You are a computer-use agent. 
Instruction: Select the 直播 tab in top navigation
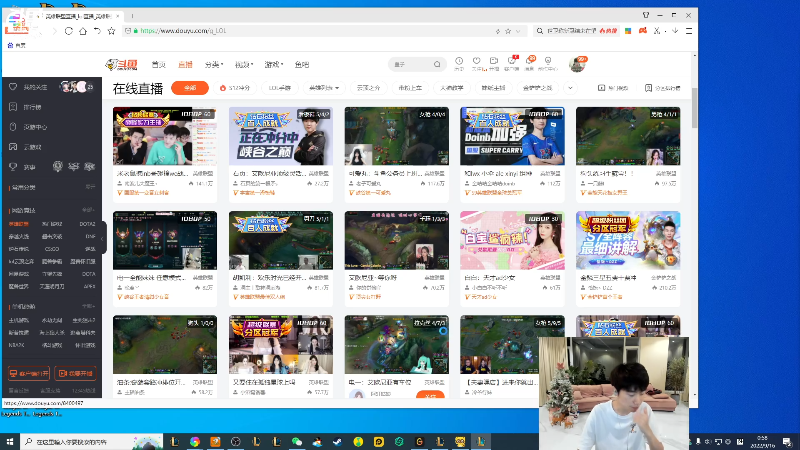pos(185,65)
